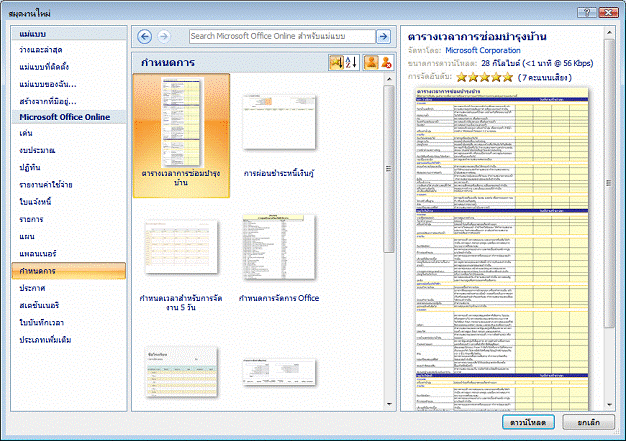Go back with the left arrow button
626x441 pixels.
(144, 37)
